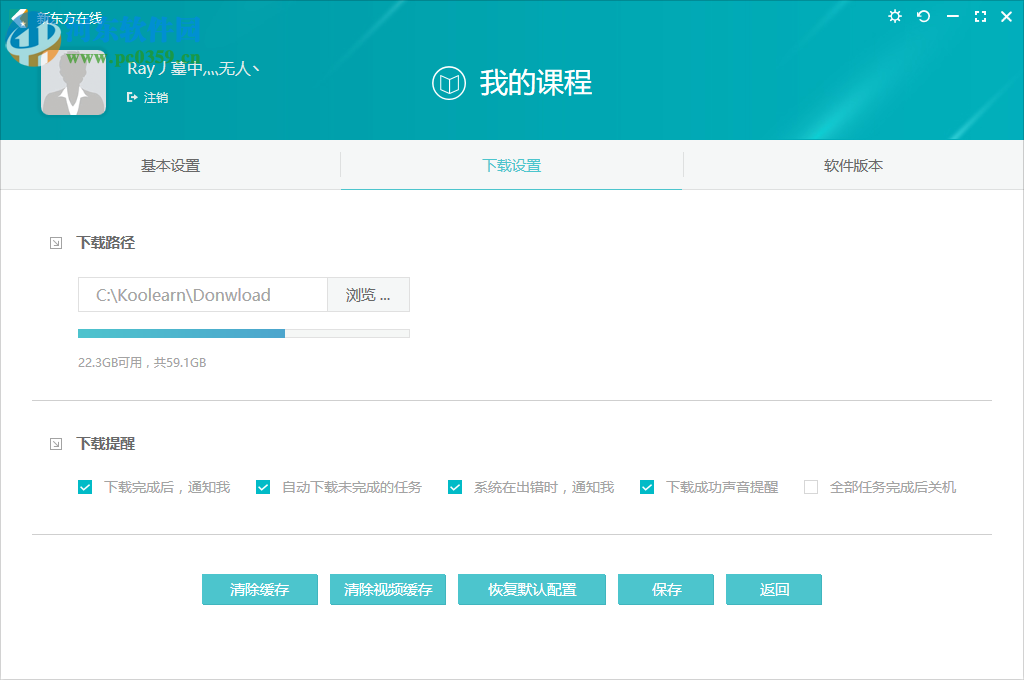Disable 自动下载未完成的任务
This screenshot has width=1024, height=680.
(262, 487)
